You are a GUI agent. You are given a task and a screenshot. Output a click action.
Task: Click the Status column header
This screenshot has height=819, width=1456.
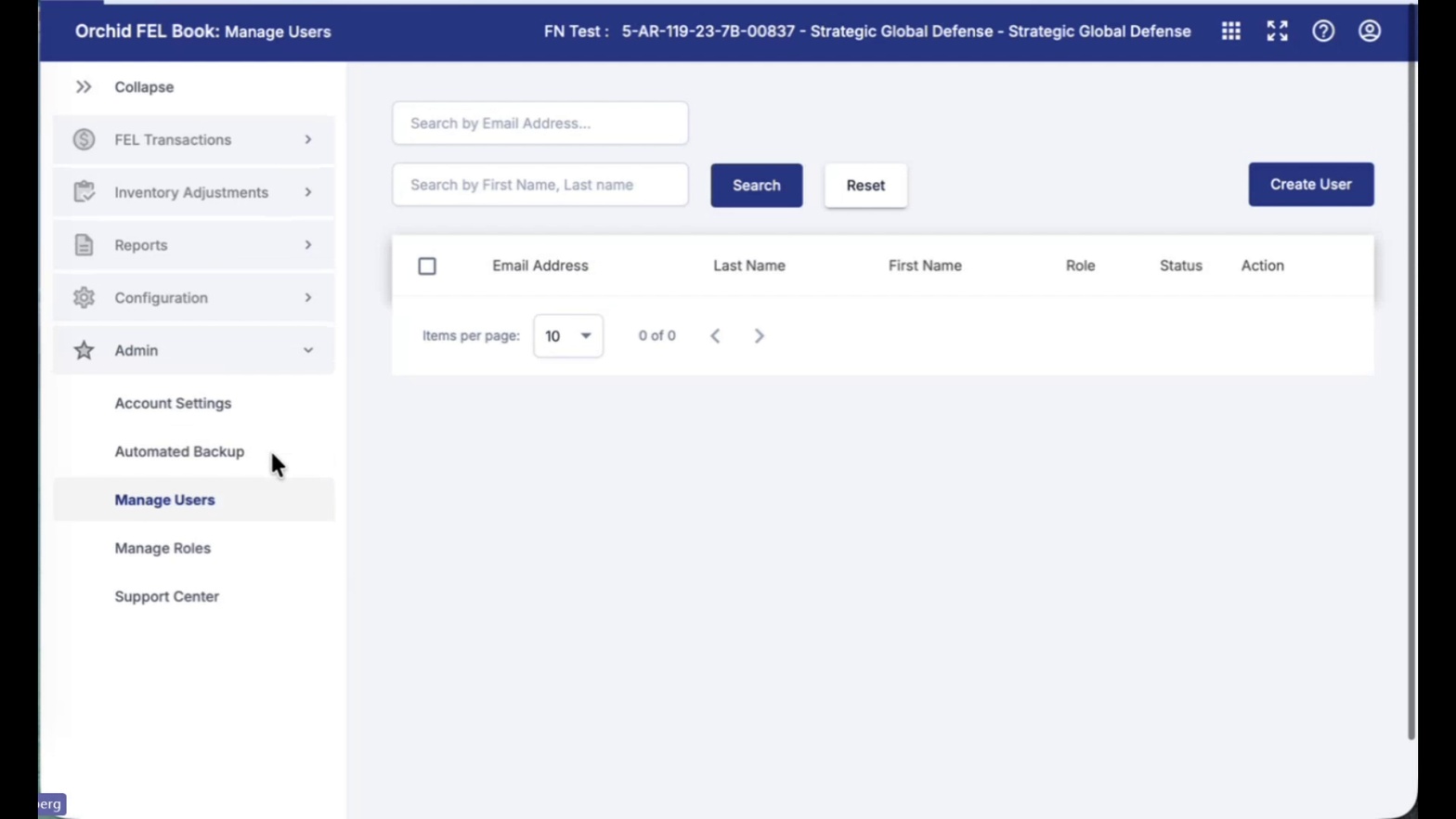1181,266
